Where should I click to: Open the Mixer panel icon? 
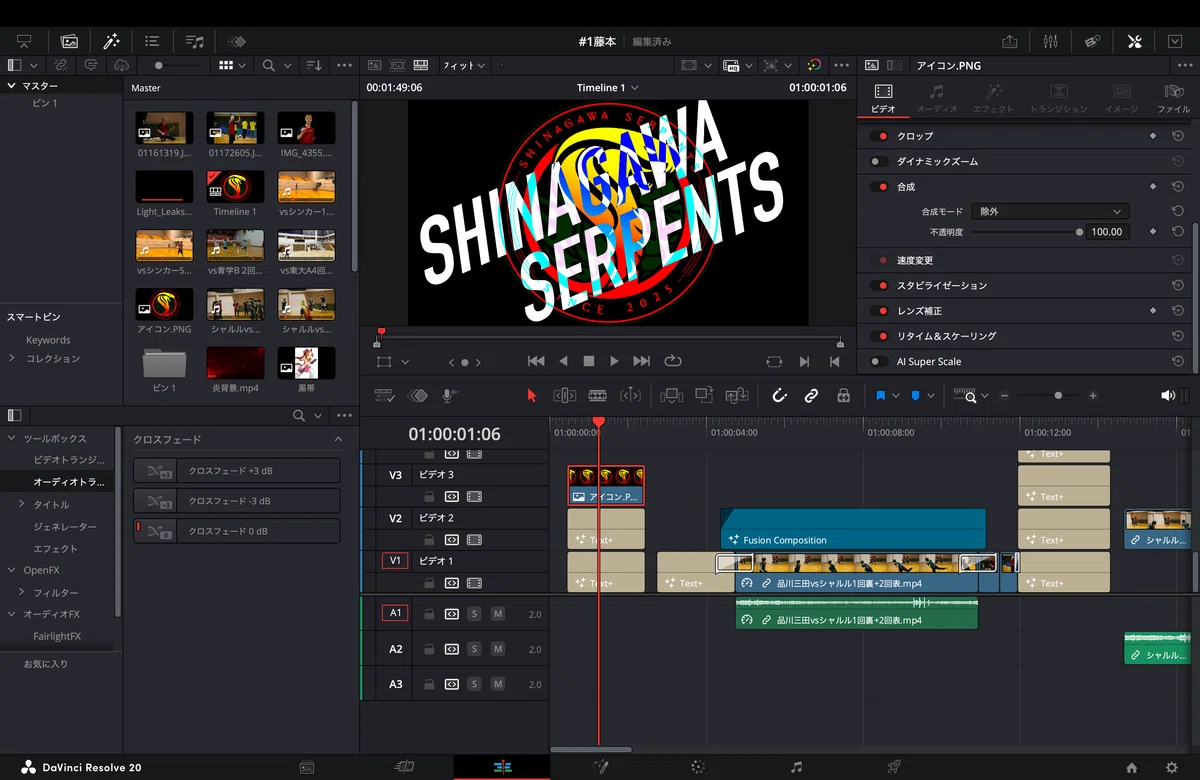pos(1050,41)
